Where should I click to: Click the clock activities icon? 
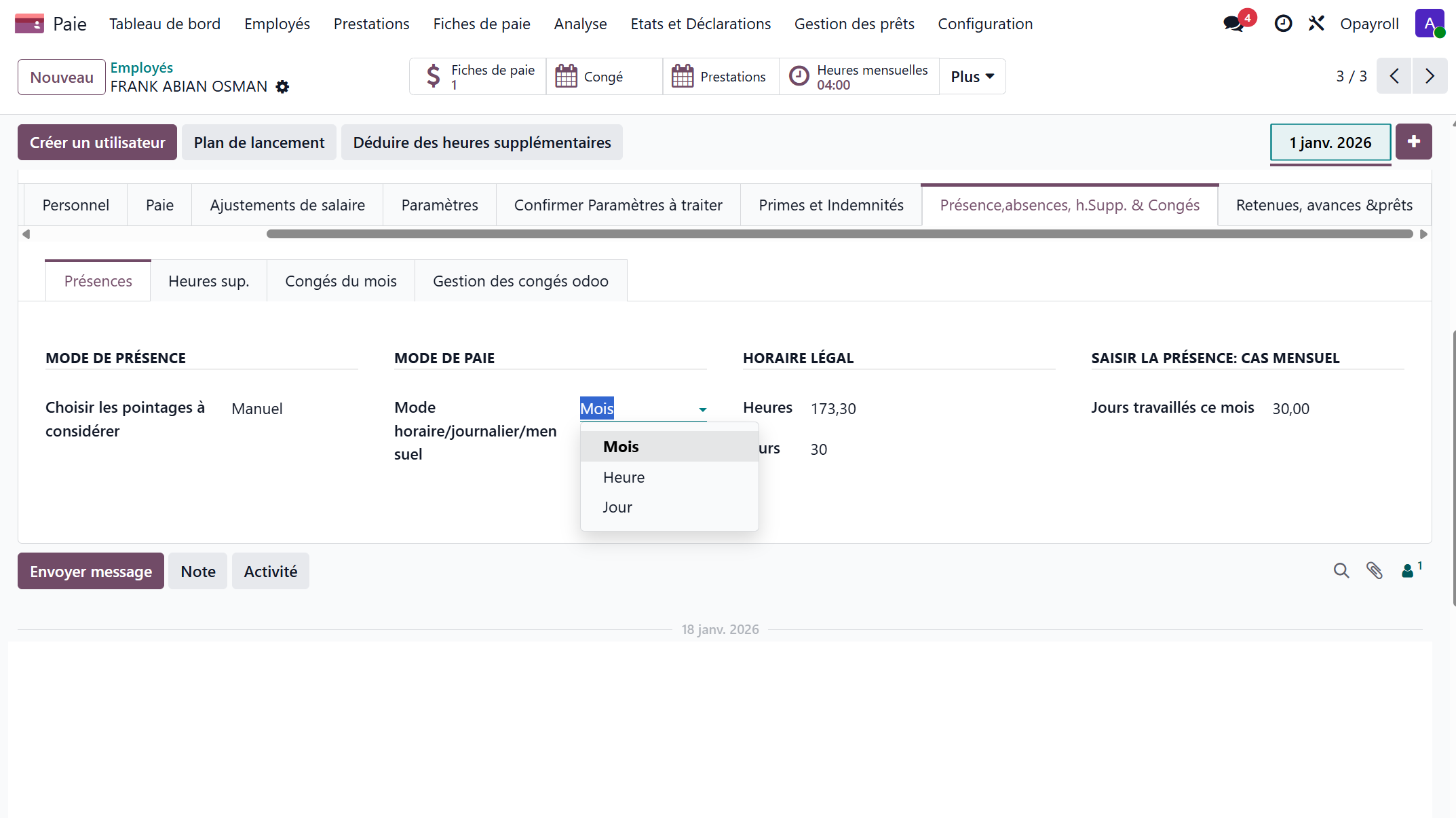(x=1283, y=24)
